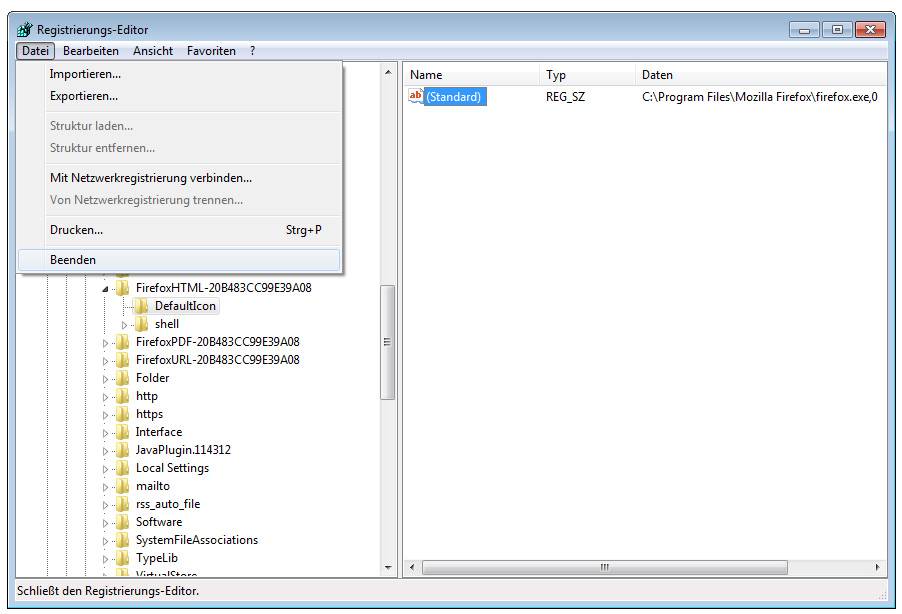902x614 pixels.
Task: Click the folder icon next to TypeLib
Action: pos(122,558)
